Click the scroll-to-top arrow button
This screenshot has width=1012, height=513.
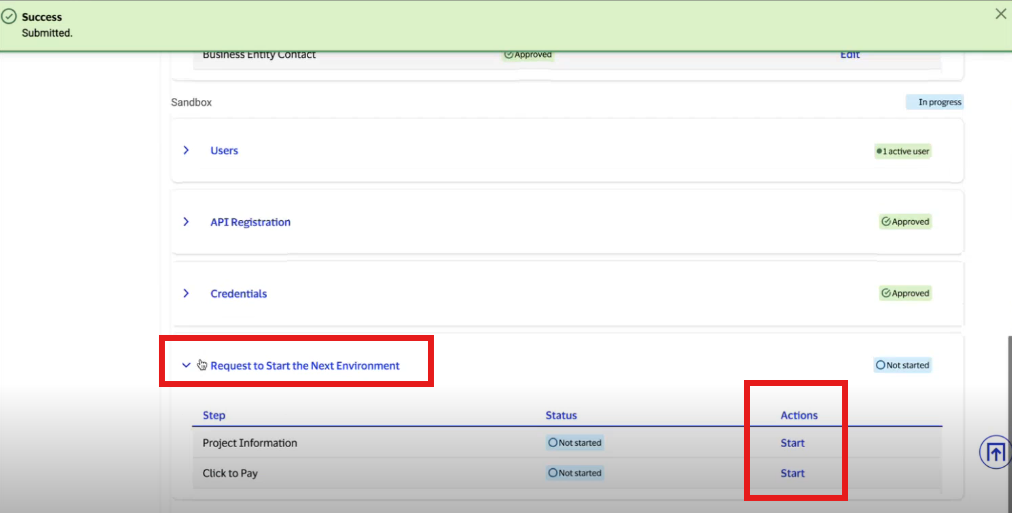click(995, 452)
